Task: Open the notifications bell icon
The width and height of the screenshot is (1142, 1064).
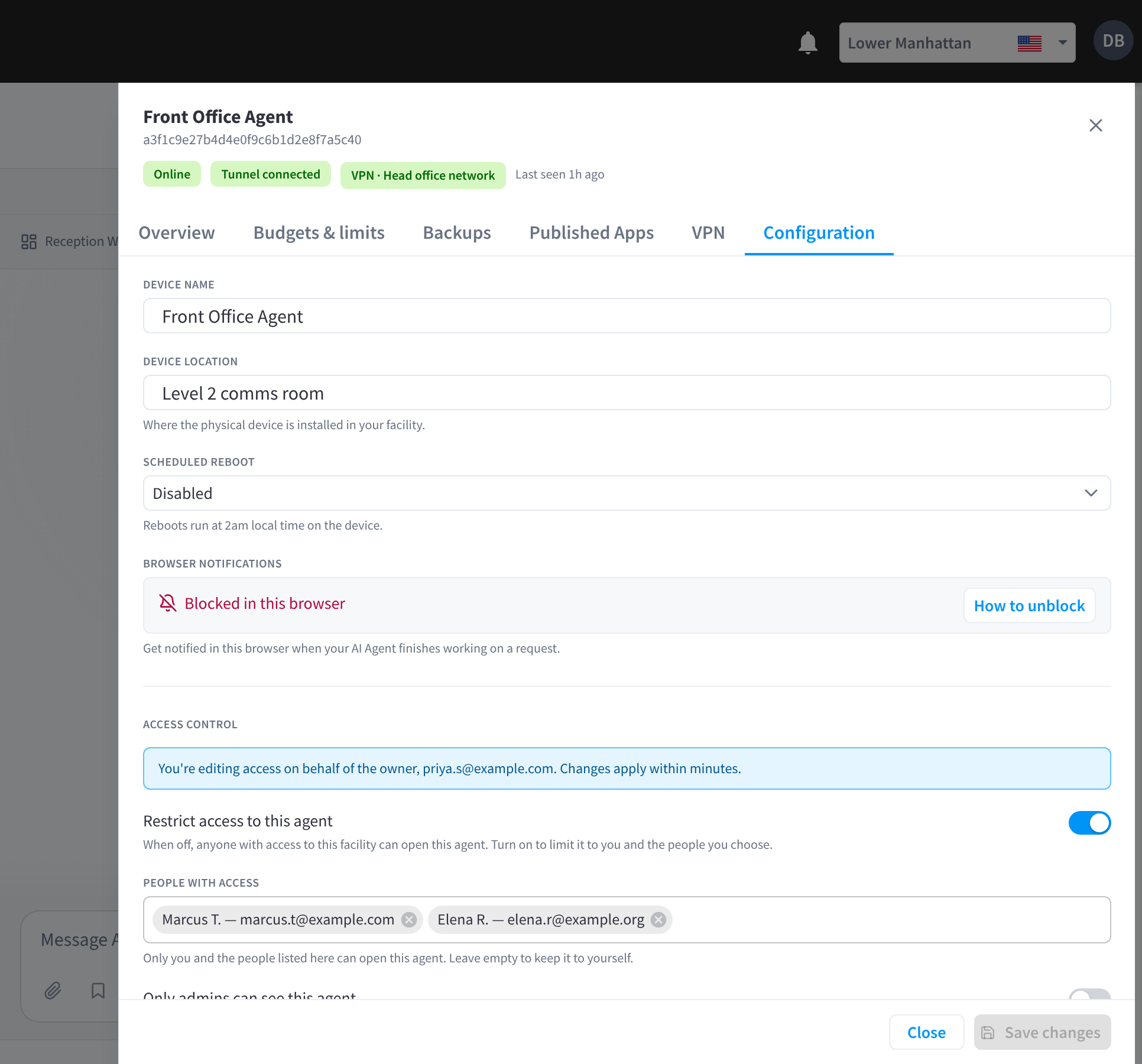Action: [x=807, y=43]
